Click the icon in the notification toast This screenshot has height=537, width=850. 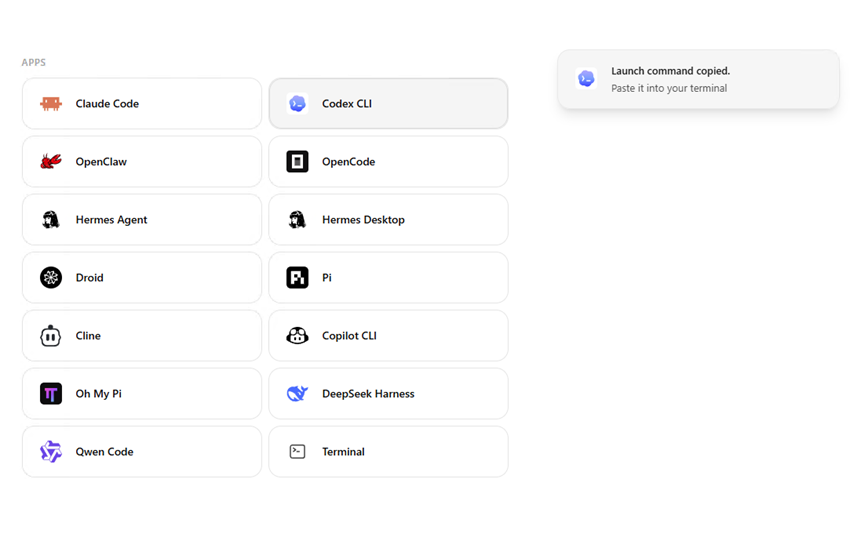[586, 79]
